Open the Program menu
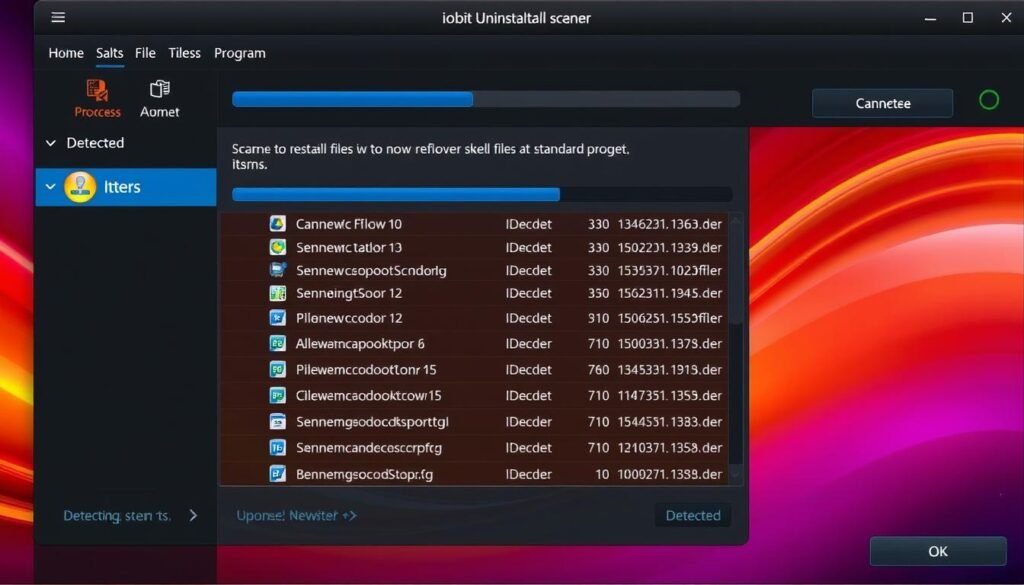Viewport: 1024px width, 585px height. point(240,54)
